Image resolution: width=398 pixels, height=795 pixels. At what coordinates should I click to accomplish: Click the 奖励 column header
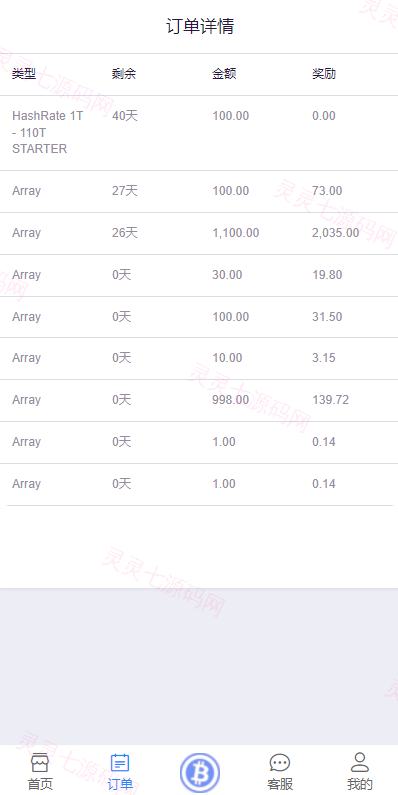coord(324,74)
